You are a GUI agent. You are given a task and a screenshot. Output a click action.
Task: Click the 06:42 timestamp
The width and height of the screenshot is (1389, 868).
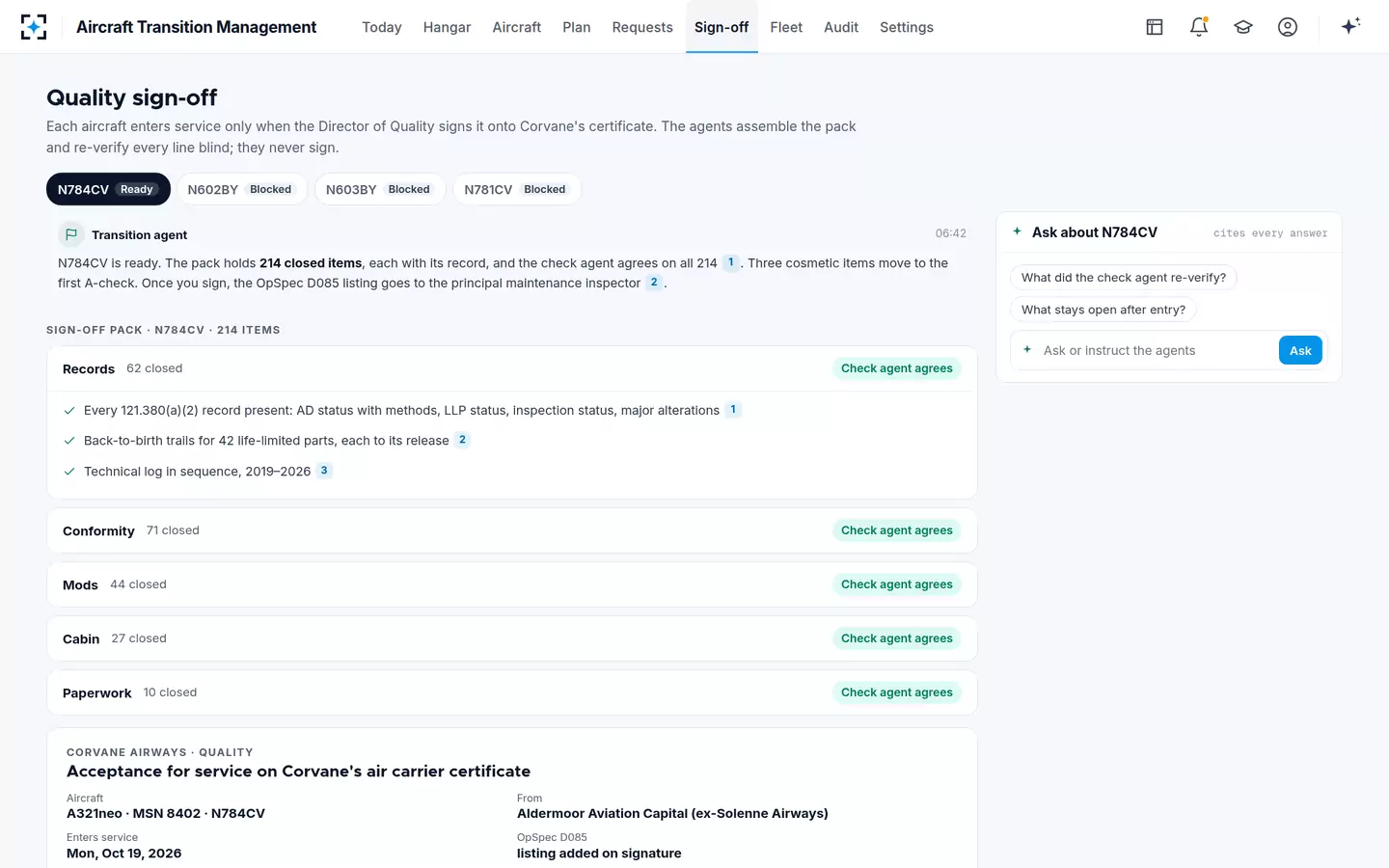pyautogui.click(x=951, y=233)
